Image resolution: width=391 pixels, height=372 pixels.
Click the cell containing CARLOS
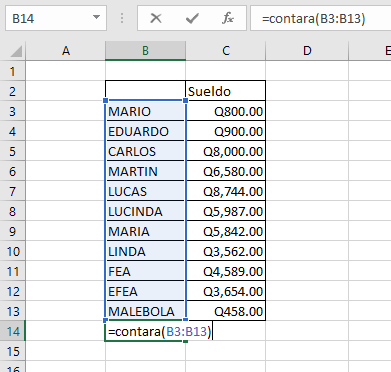145,151
